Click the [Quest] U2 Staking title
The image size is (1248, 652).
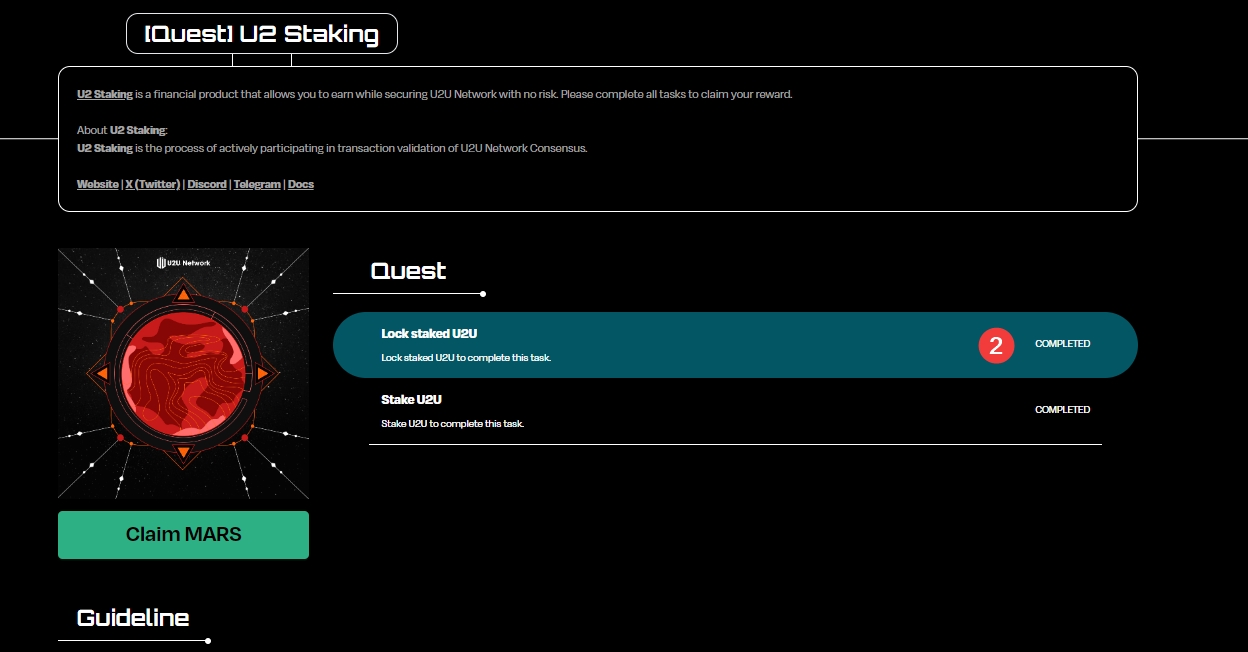262,34
